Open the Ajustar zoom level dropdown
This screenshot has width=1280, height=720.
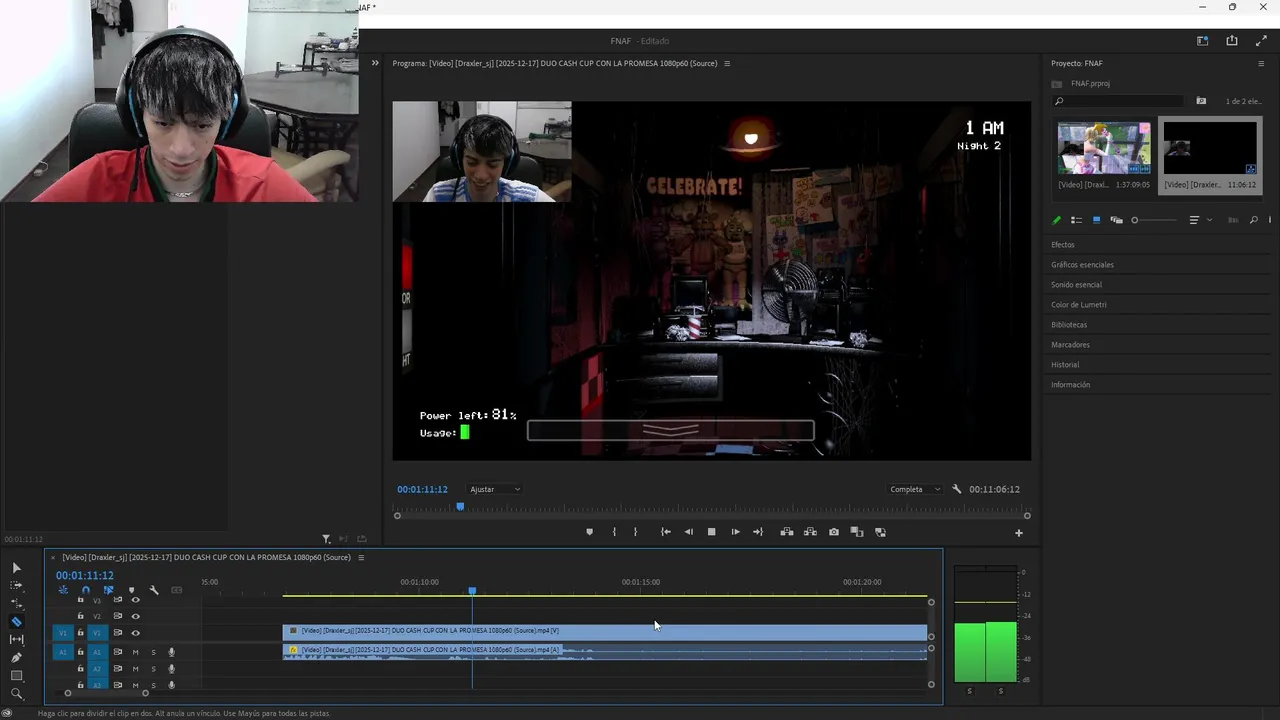[495, 489]
